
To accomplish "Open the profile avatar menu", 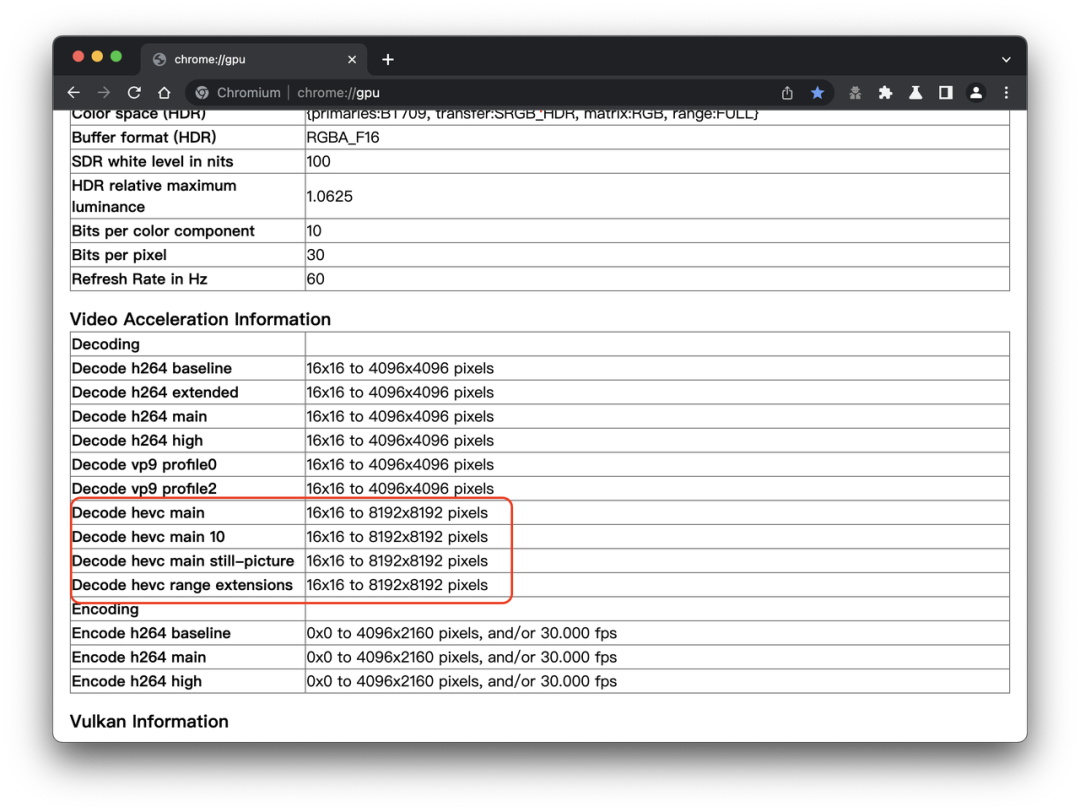I will coord(976,92).
